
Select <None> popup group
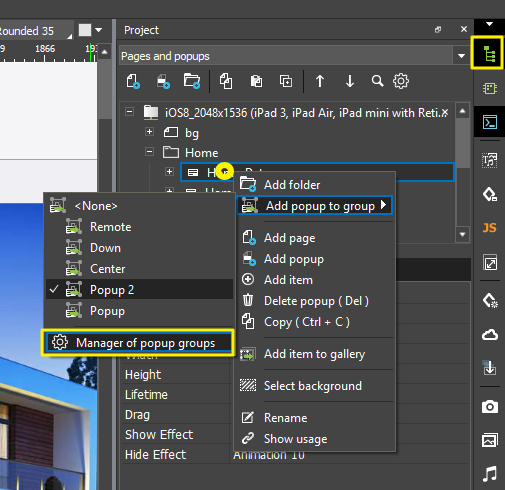click(139, 206)
